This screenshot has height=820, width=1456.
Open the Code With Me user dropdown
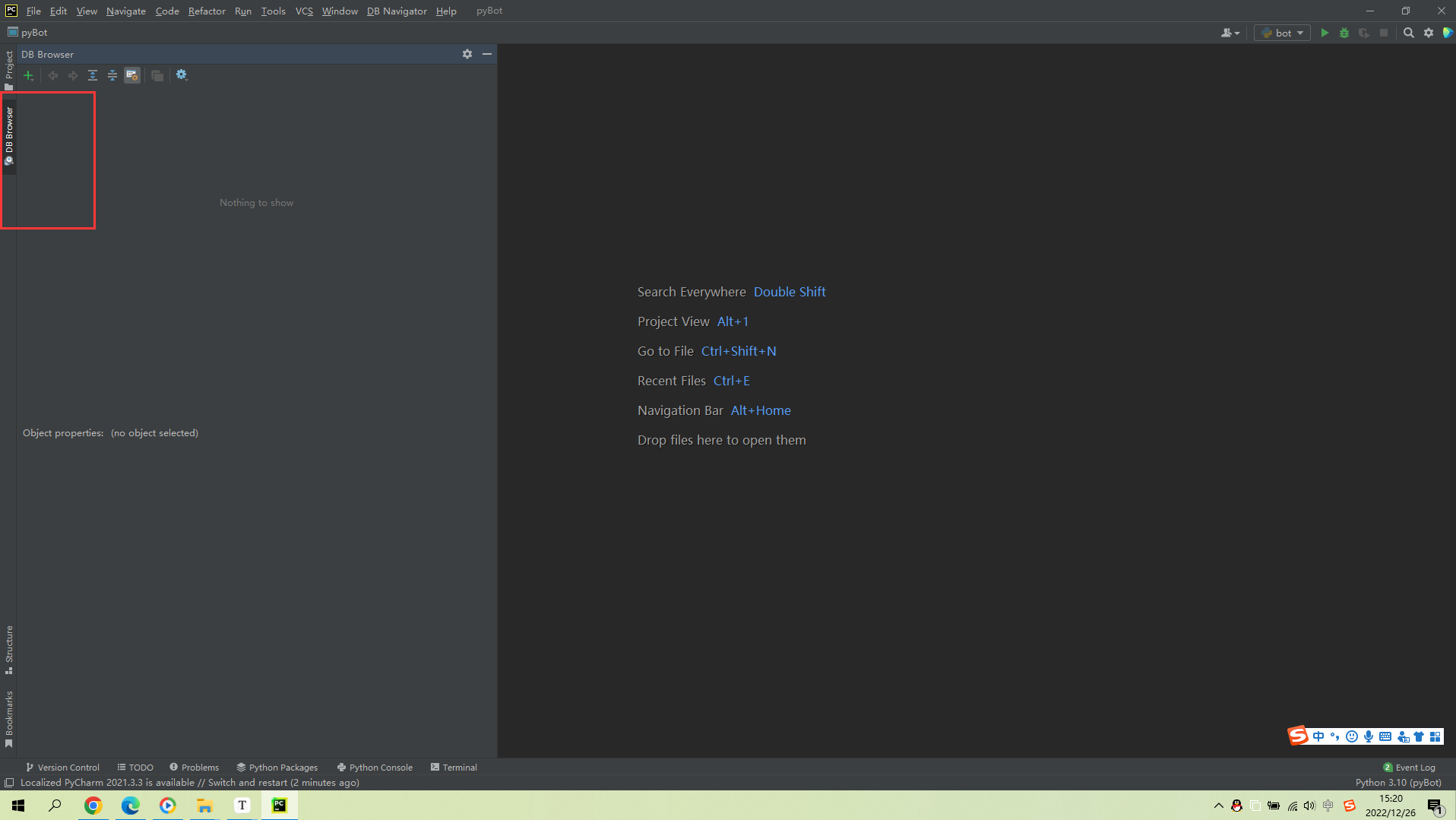pyautogui.click(x=1230, y=33)
